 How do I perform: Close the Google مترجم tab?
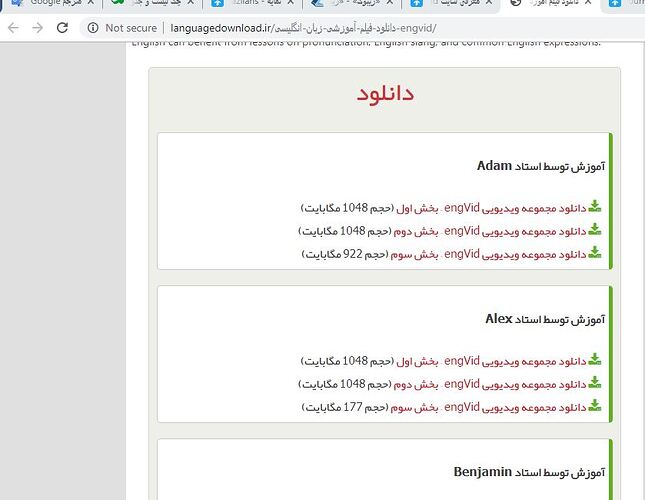pos(91,3)
